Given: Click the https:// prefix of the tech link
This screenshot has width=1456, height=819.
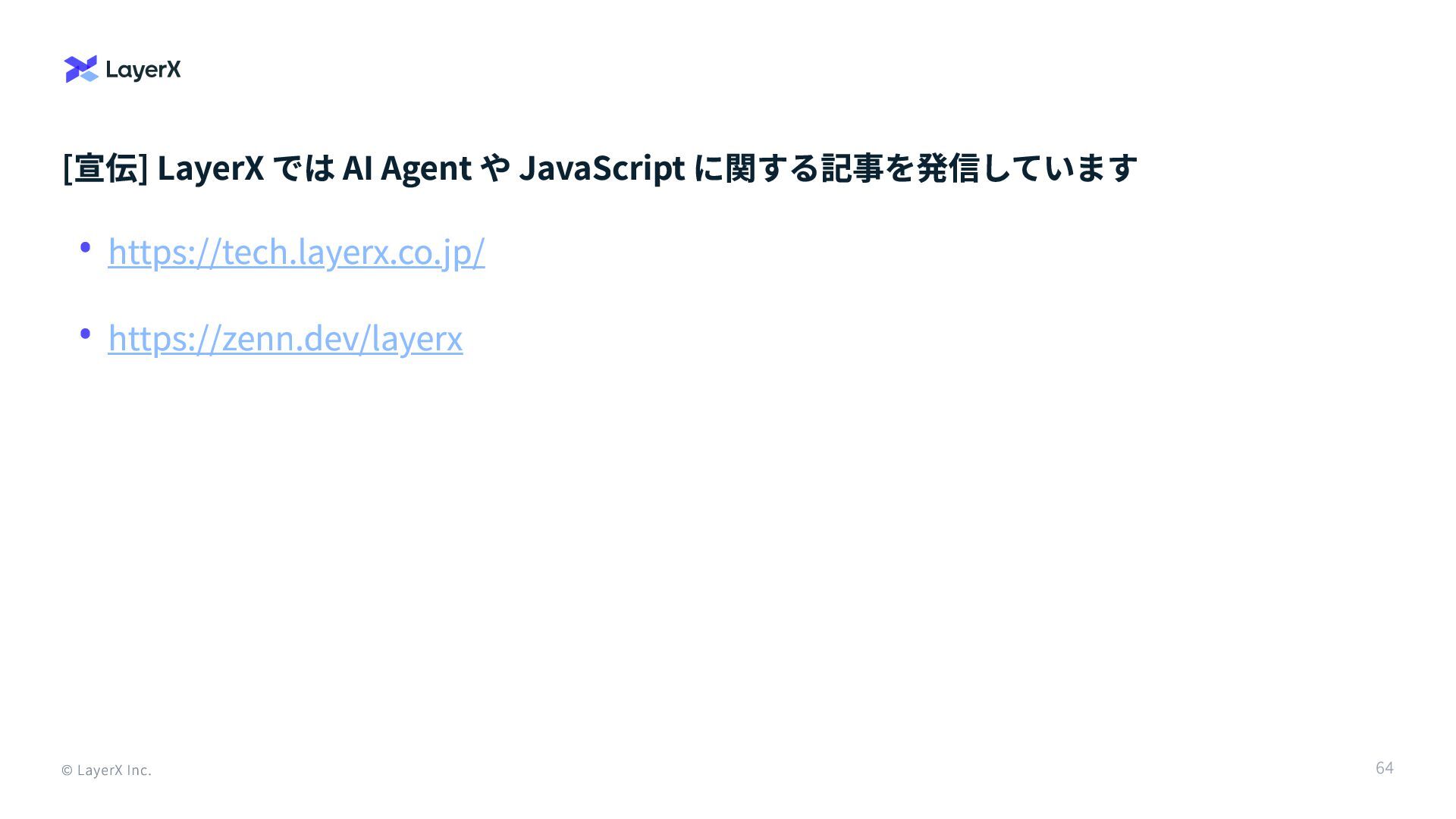Looking at the screenshot, I should (165, 252).
